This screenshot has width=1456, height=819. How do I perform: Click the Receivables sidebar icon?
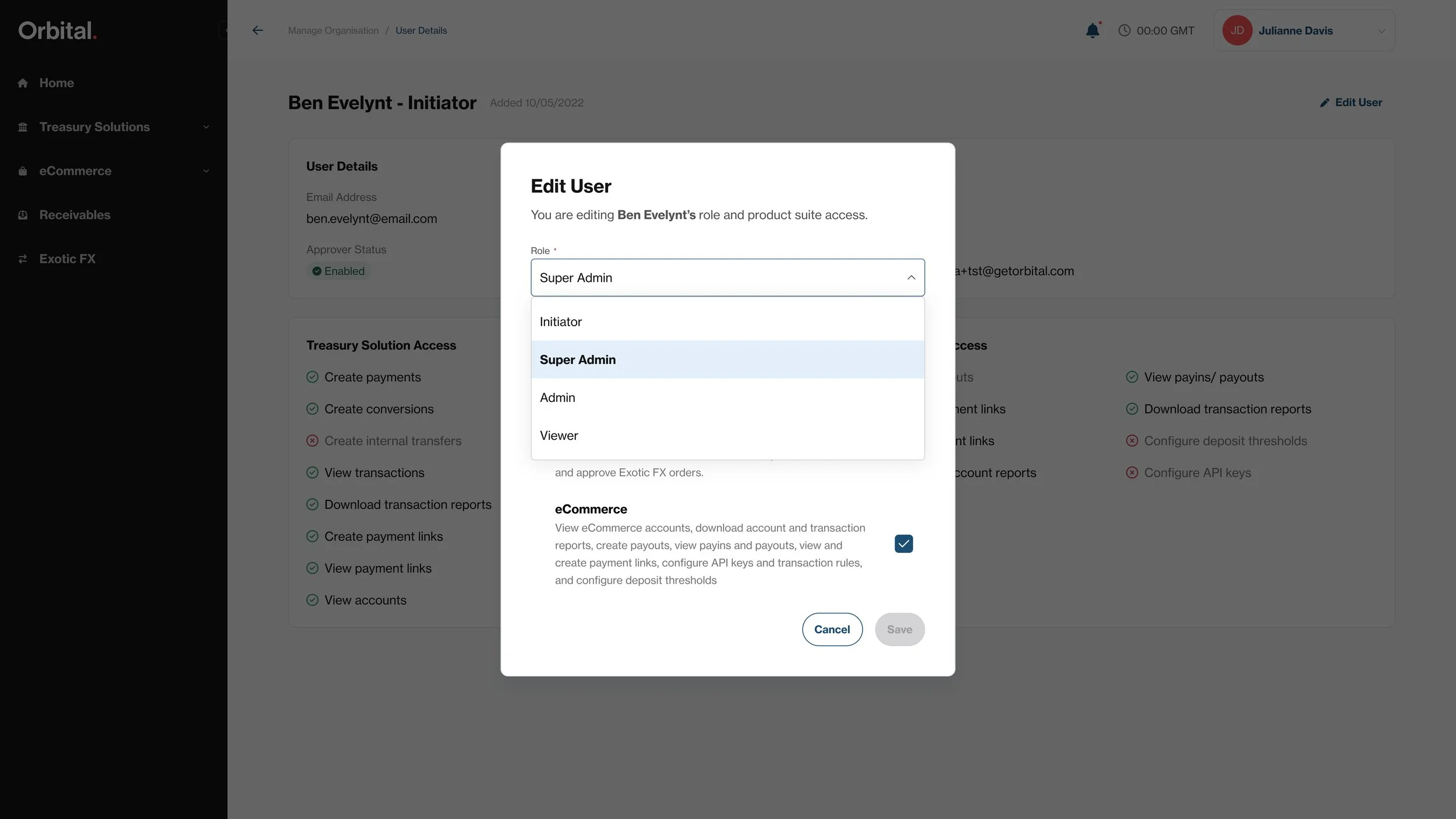(23, 215)
